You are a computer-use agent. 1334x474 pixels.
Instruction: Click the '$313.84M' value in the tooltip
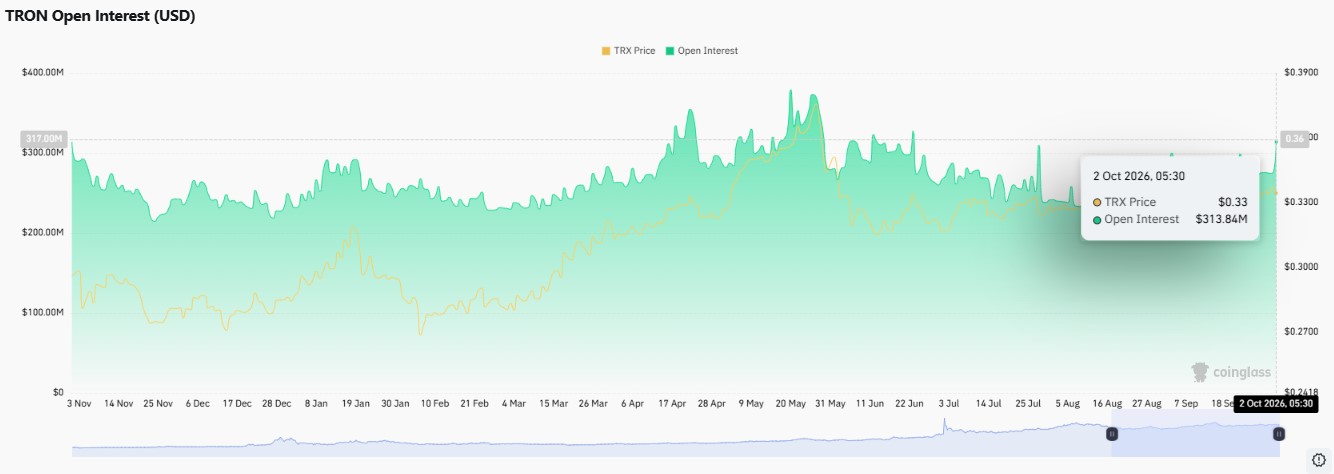point(1221,219)
